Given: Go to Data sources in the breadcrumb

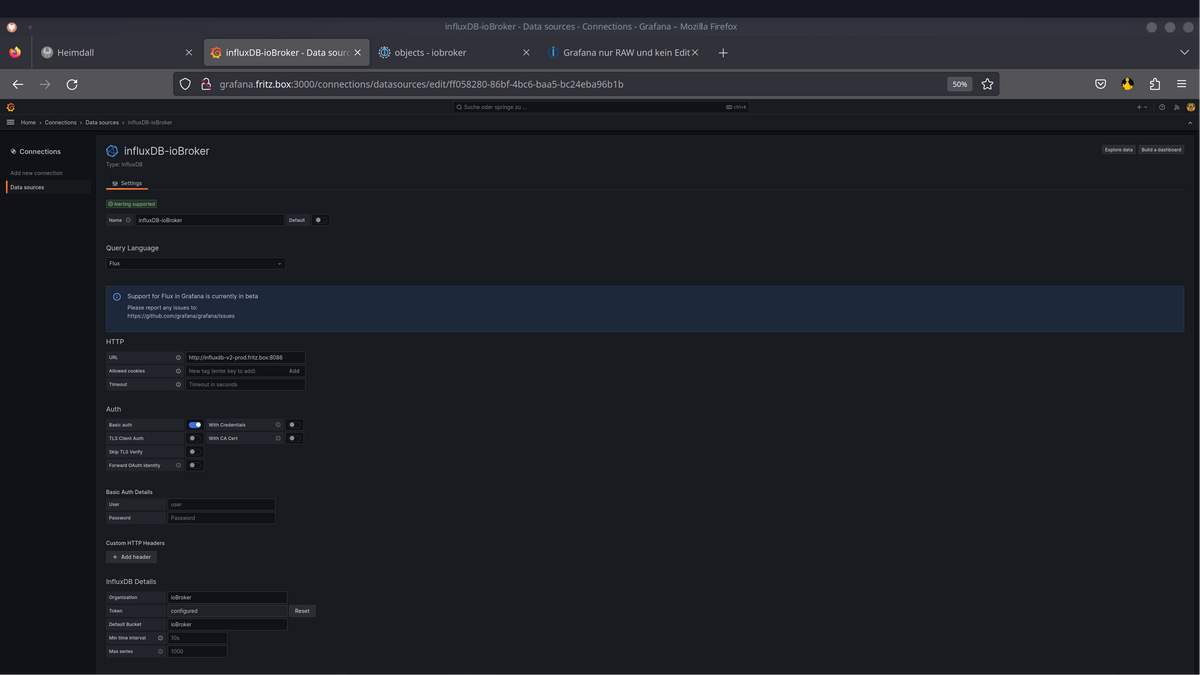Looking at the screenshot, I should point(101,122).
